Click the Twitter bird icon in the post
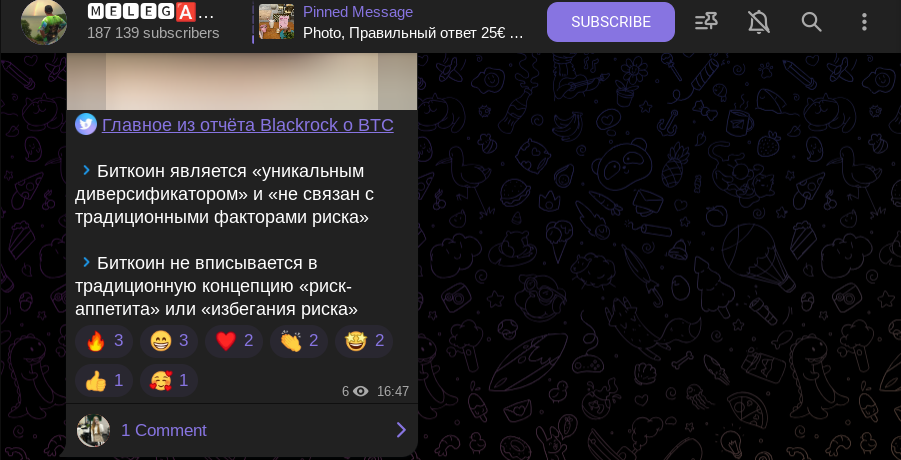 click(x=86, y=124)
